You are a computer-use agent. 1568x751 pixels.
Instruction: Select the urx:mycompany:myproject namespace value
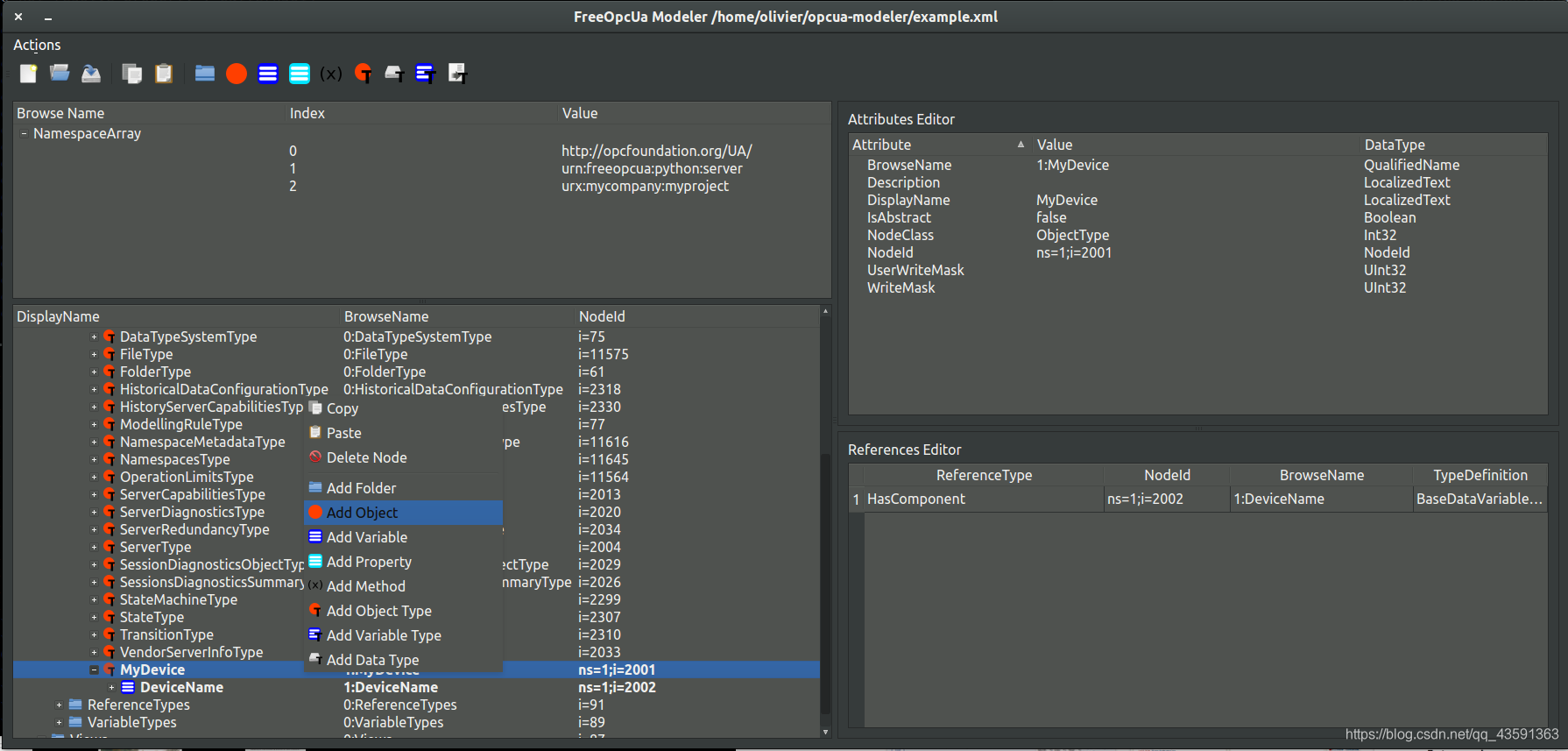coord(645,186)
